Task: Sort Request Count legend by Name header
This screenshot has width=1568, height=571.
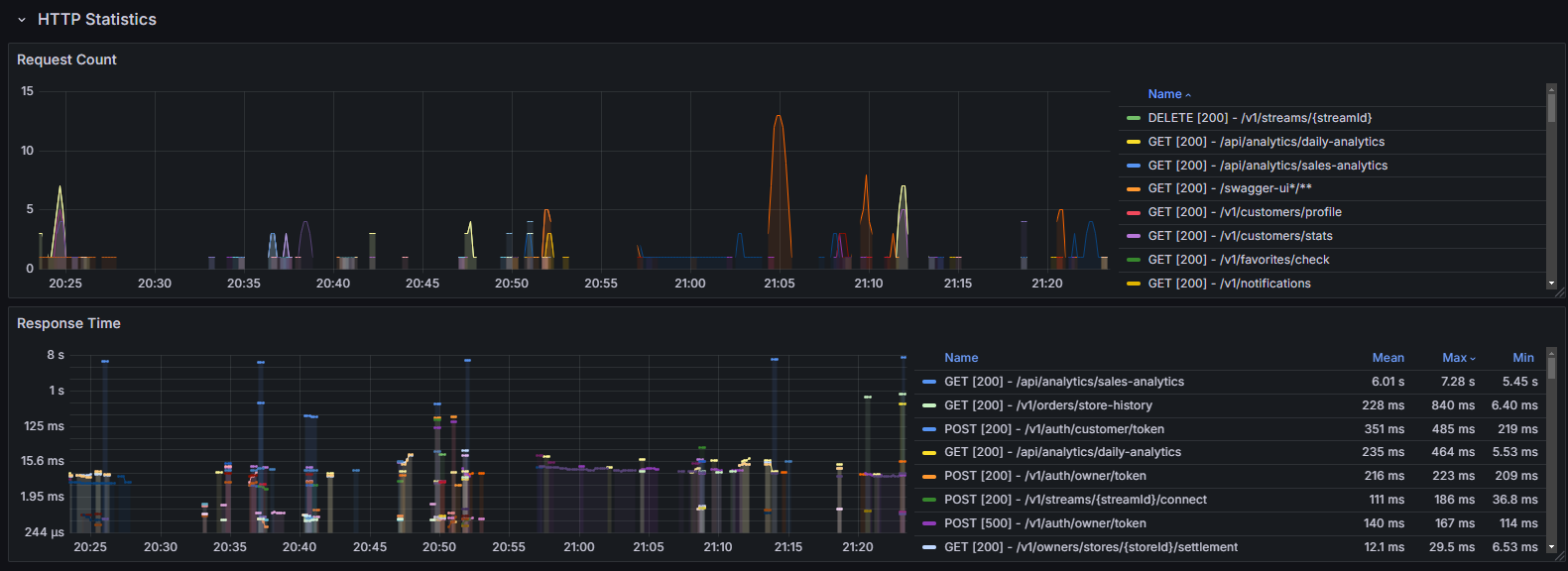Action: click(1169, 94)
